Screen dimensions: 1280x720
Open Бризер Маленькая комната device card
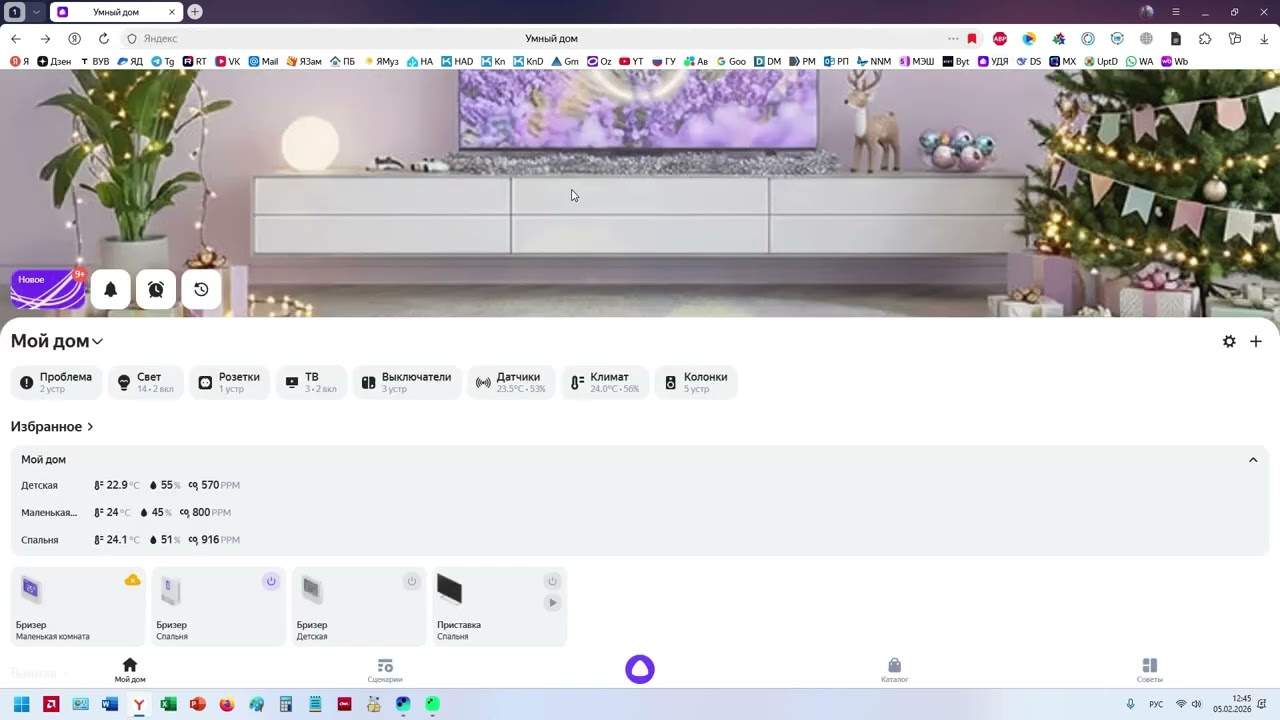(78, 607)
